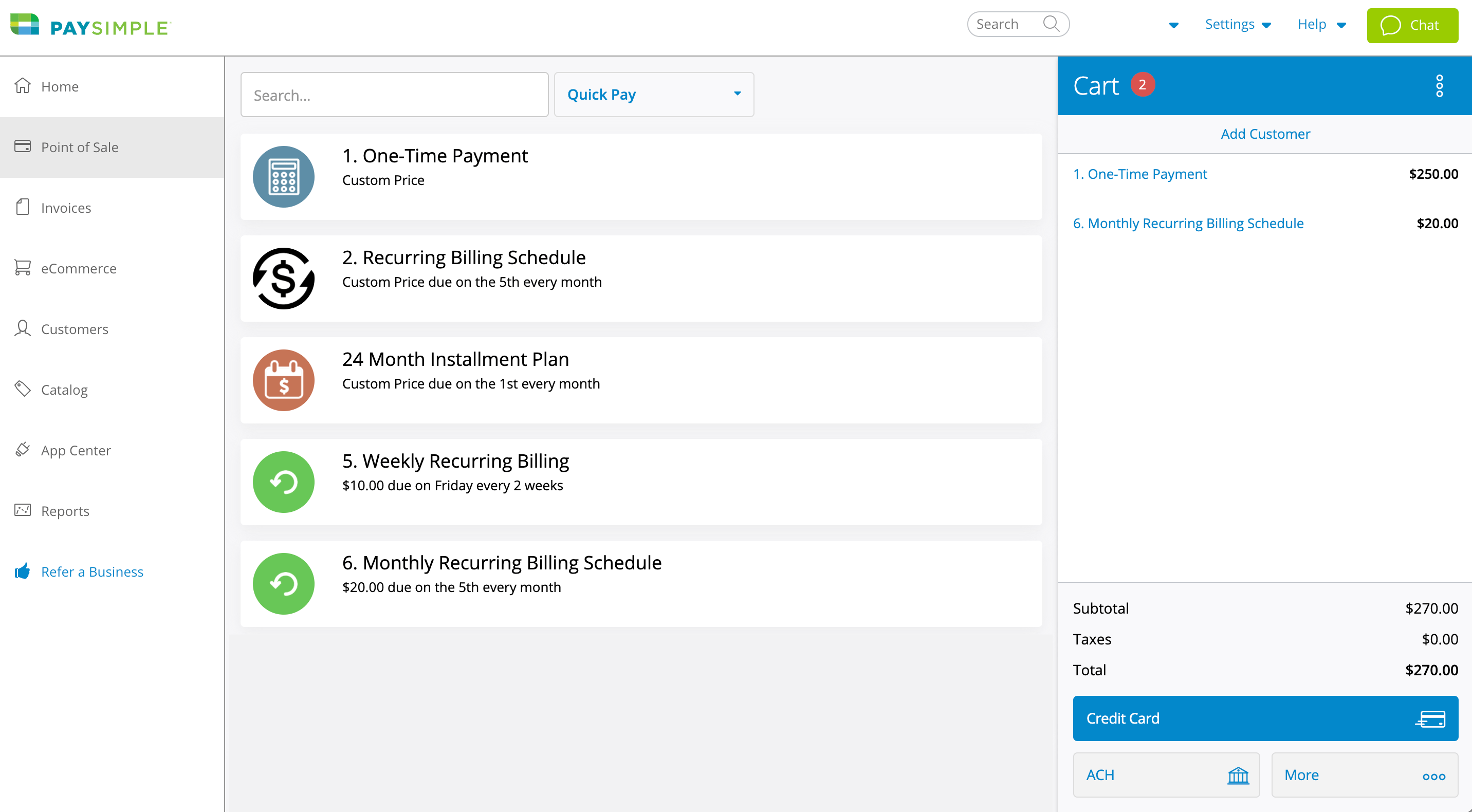Image resolution: width=1472 pixels, height=812 pixels.
Task: Click the Refer a Business thumbs-up icon
Action: [x=22, y=571]
